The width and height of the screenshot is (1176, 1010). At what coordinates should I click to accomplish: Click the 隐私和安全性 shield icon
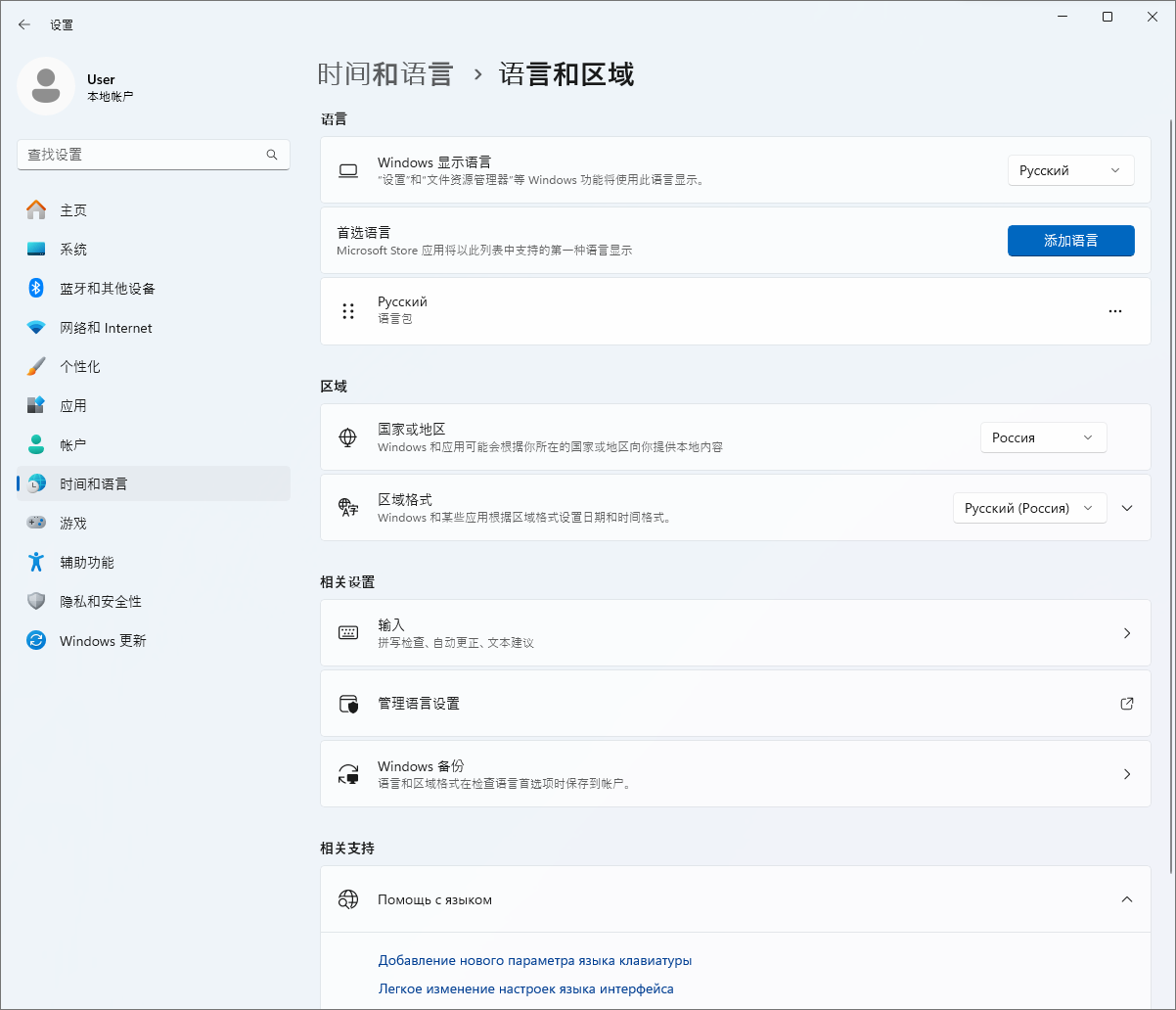[36, 601]
